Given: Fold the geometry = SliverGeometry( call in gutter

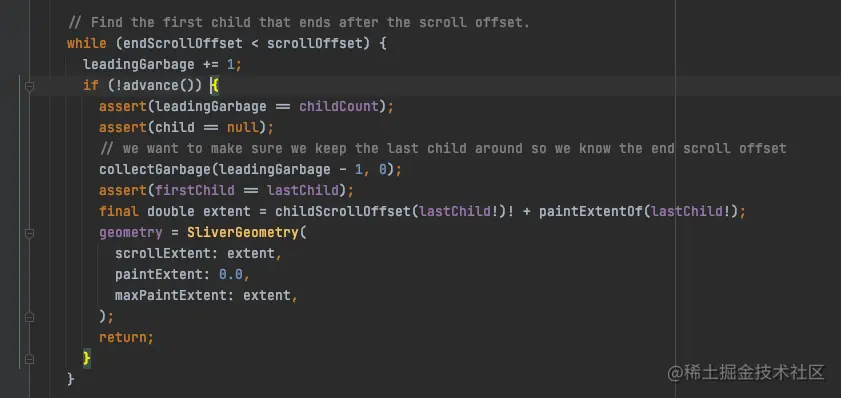Looking at the screenshot, I should pos(29,233).
